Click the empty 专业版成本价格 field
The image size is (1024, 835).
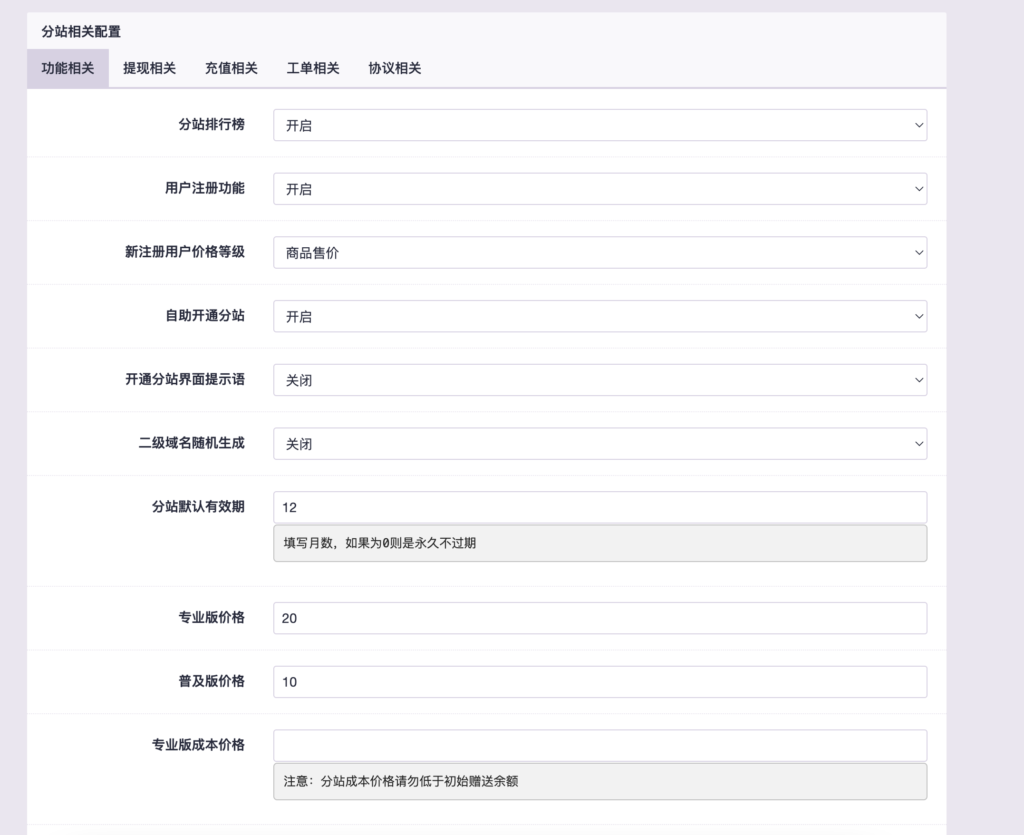pos(600,746)
